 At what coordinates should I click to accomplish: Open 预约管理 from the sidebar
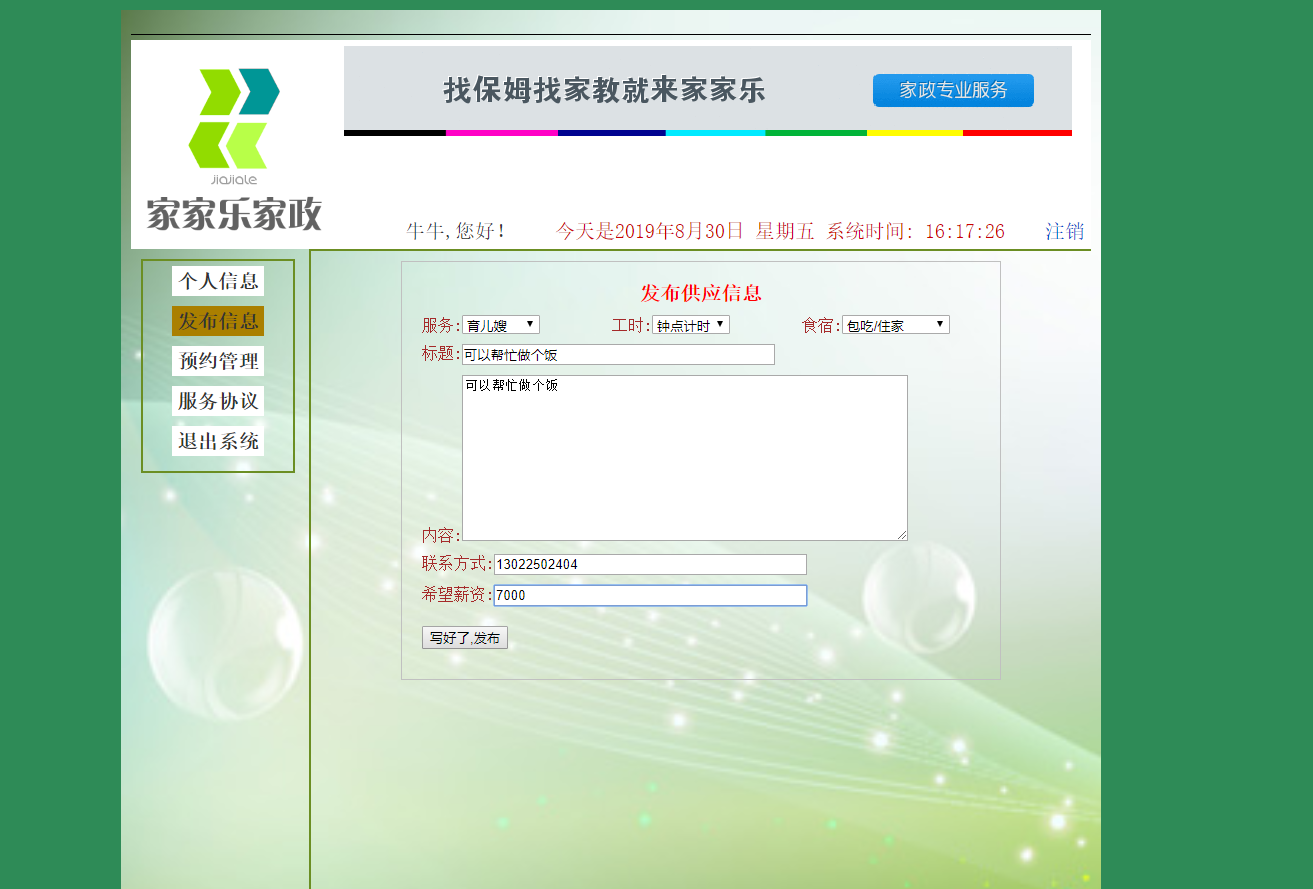pyautogui.click(x=217, y=361)
